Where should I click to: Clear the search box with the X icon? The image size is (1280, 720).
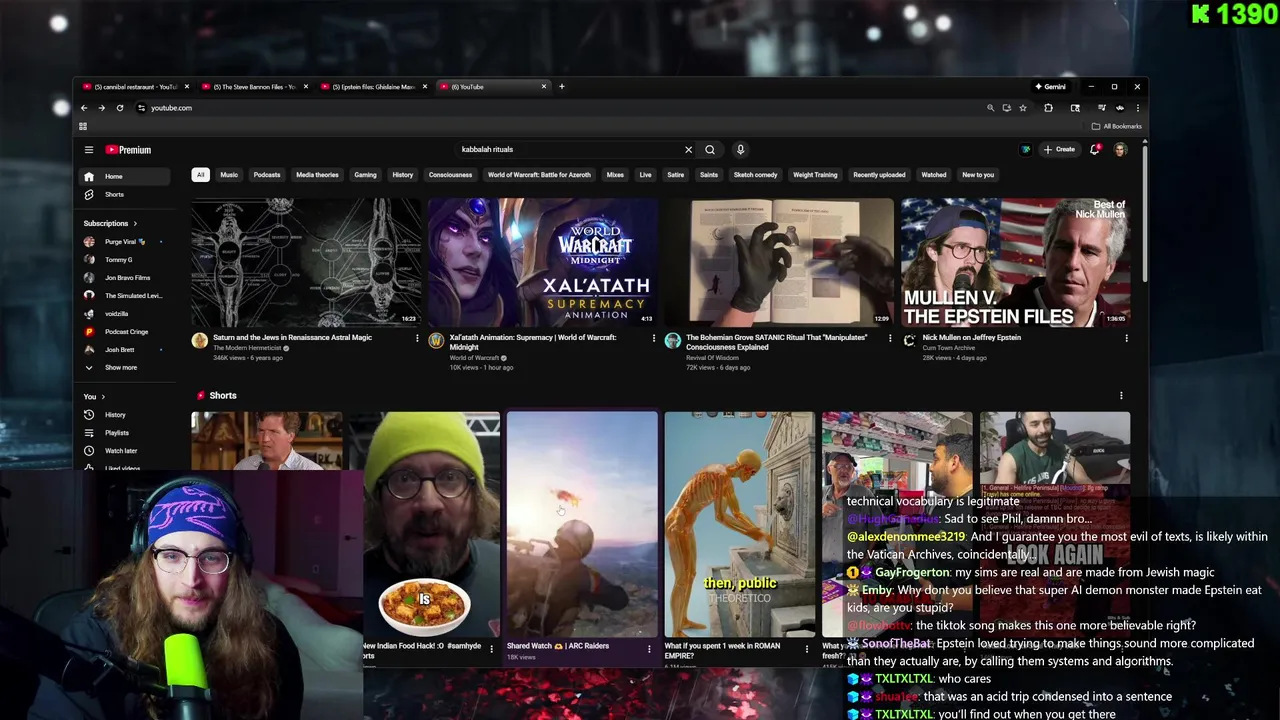pos(688,150)
